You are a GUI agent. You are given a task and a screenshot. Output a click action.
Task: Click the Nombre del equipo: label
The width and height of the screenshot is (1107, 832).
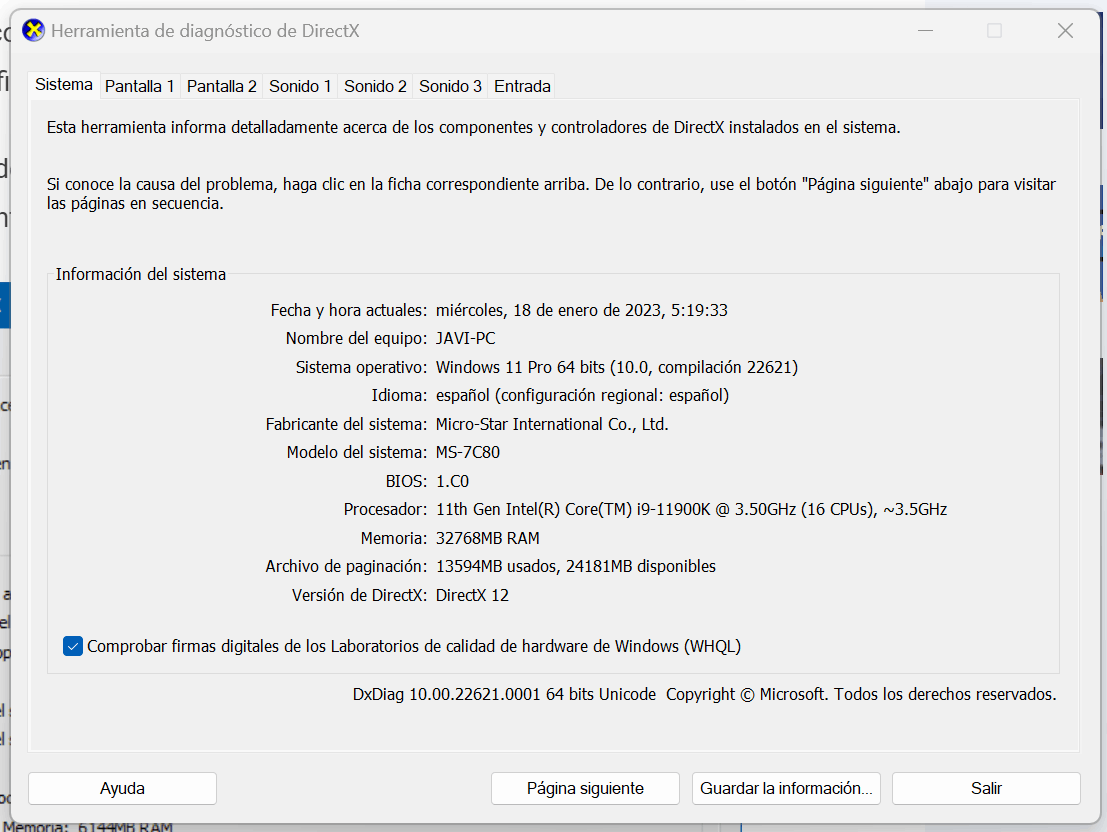356,338
